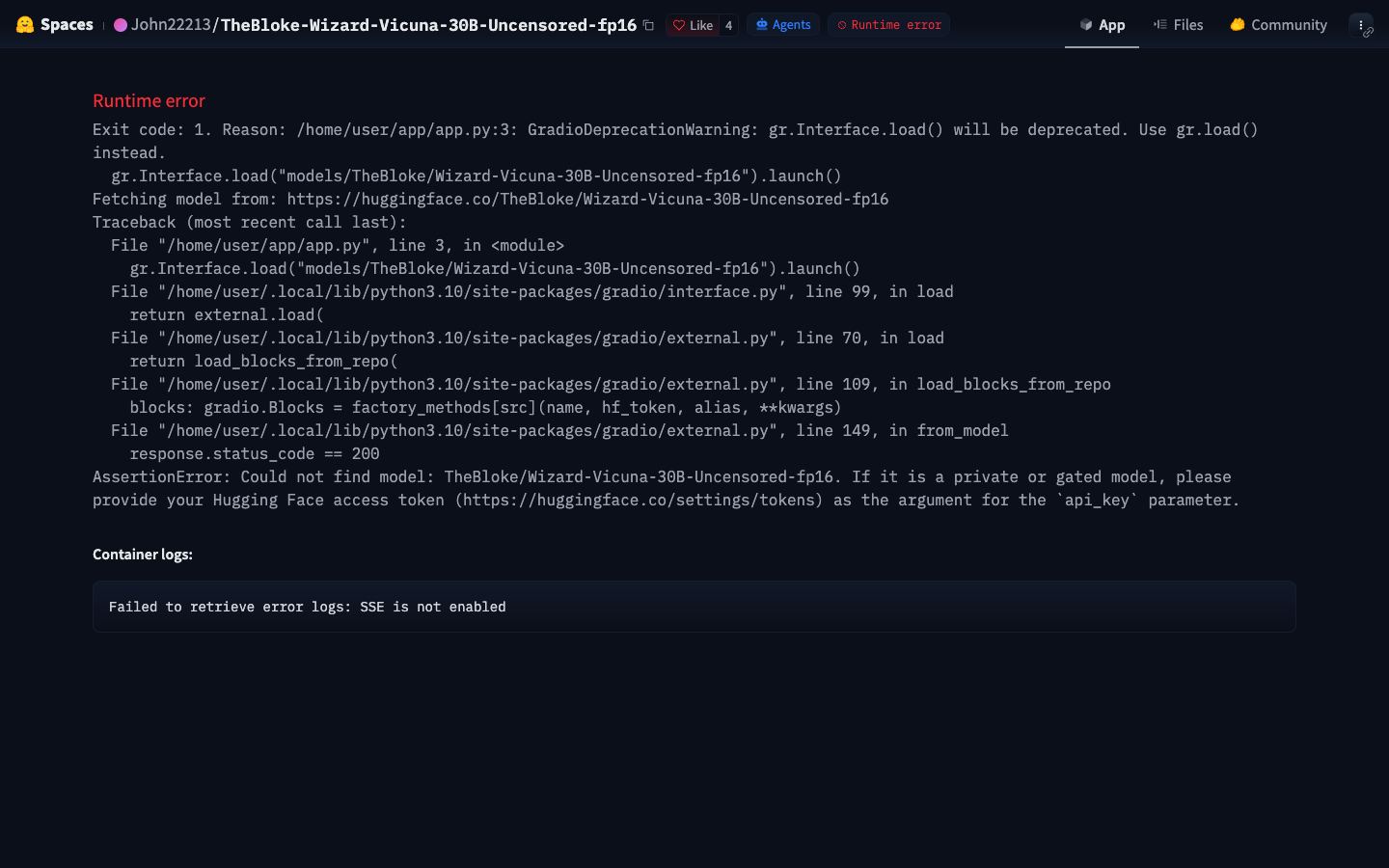Click the 'line 3, in <module>' line
Screen dimensions: 1389x868
[338, 245]
